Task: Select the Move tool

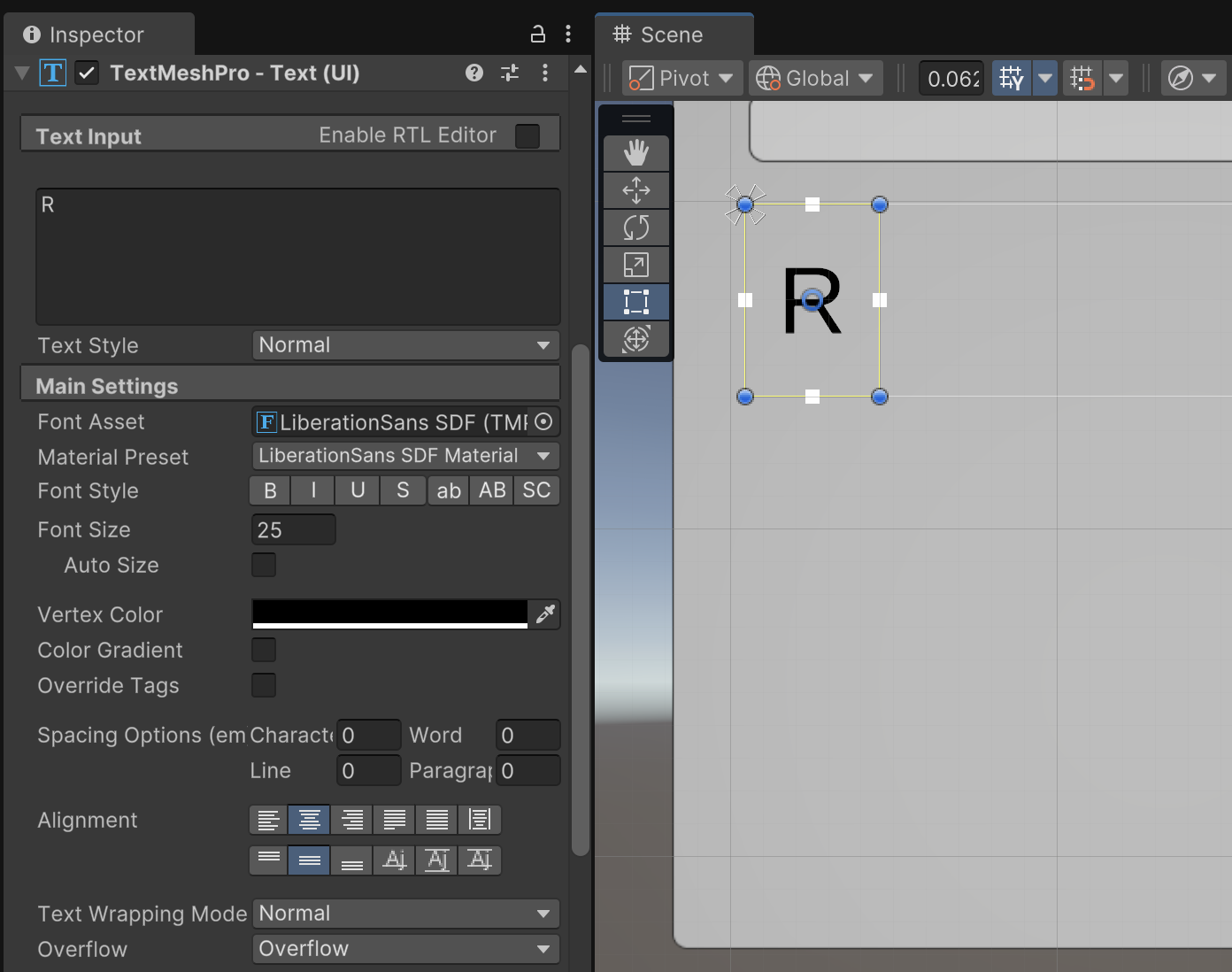Action: point(635,190)
